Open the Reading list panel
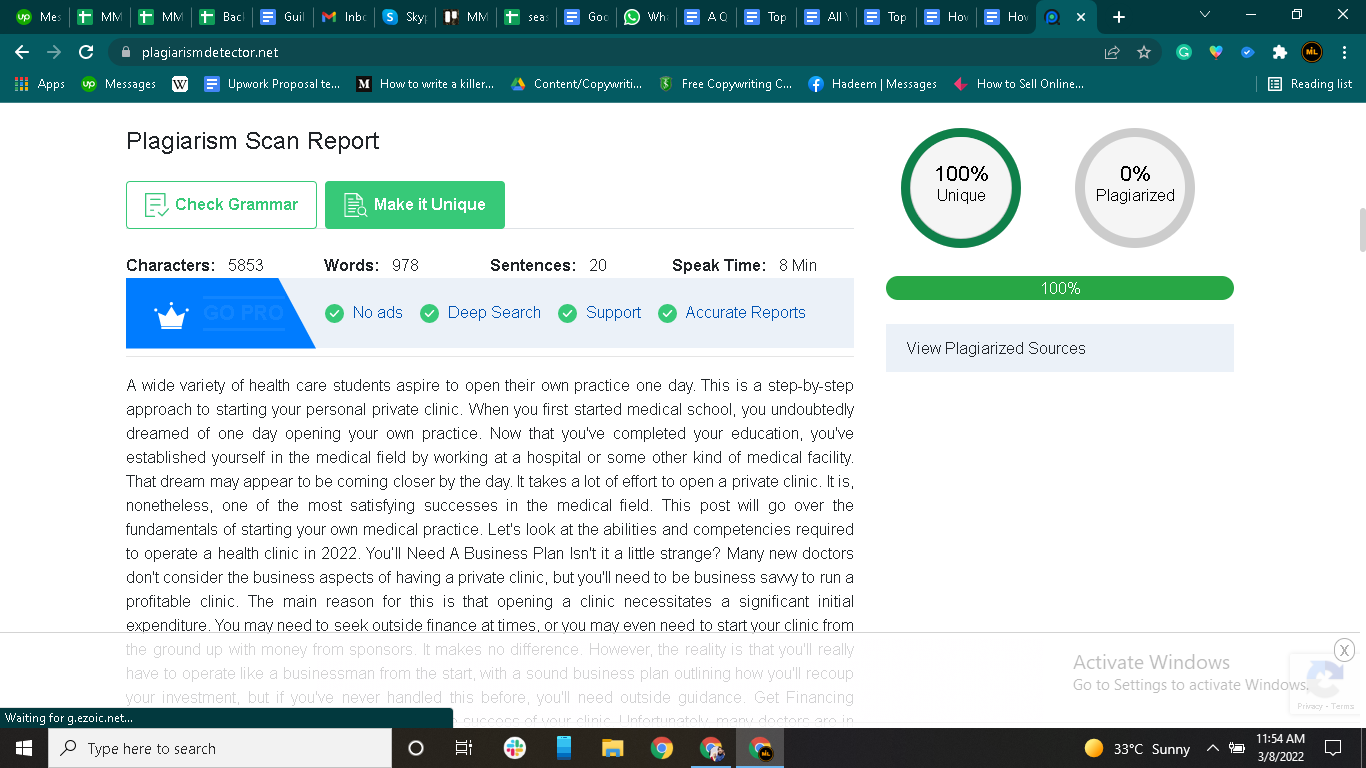 1310,84
